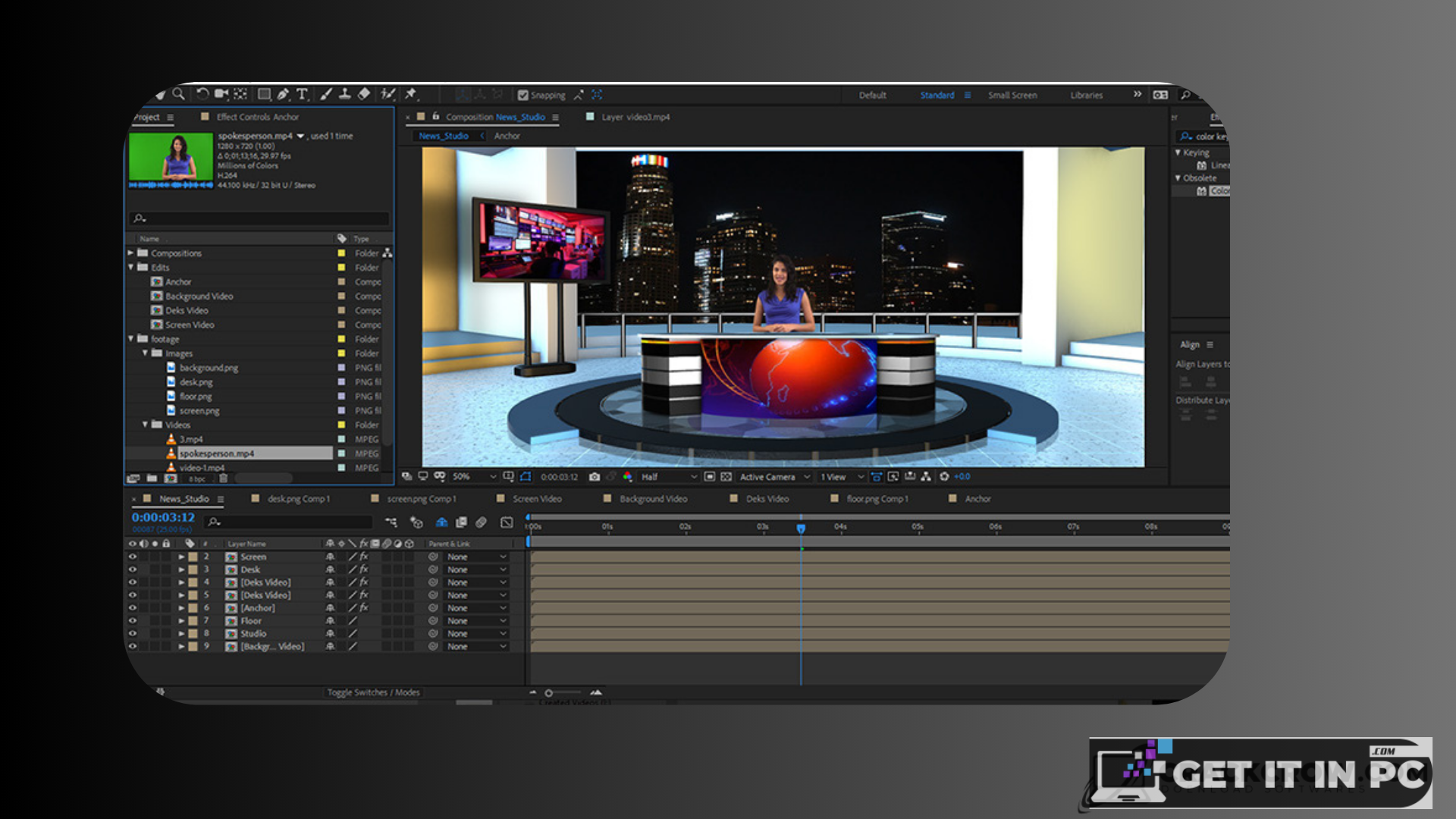Click the News_Studio tab label color swatch
The width and height of the screenshot is (1456, 819).
147,498
